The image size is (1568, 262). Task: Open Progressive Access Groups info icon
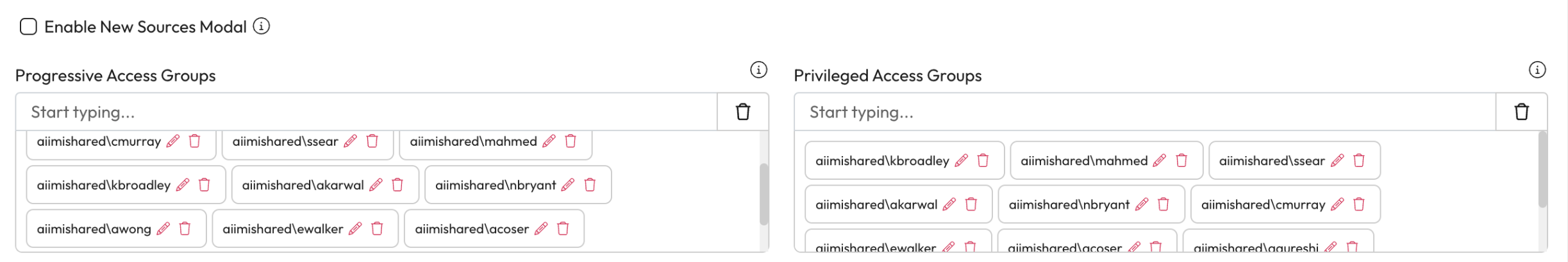coord(758,70)
